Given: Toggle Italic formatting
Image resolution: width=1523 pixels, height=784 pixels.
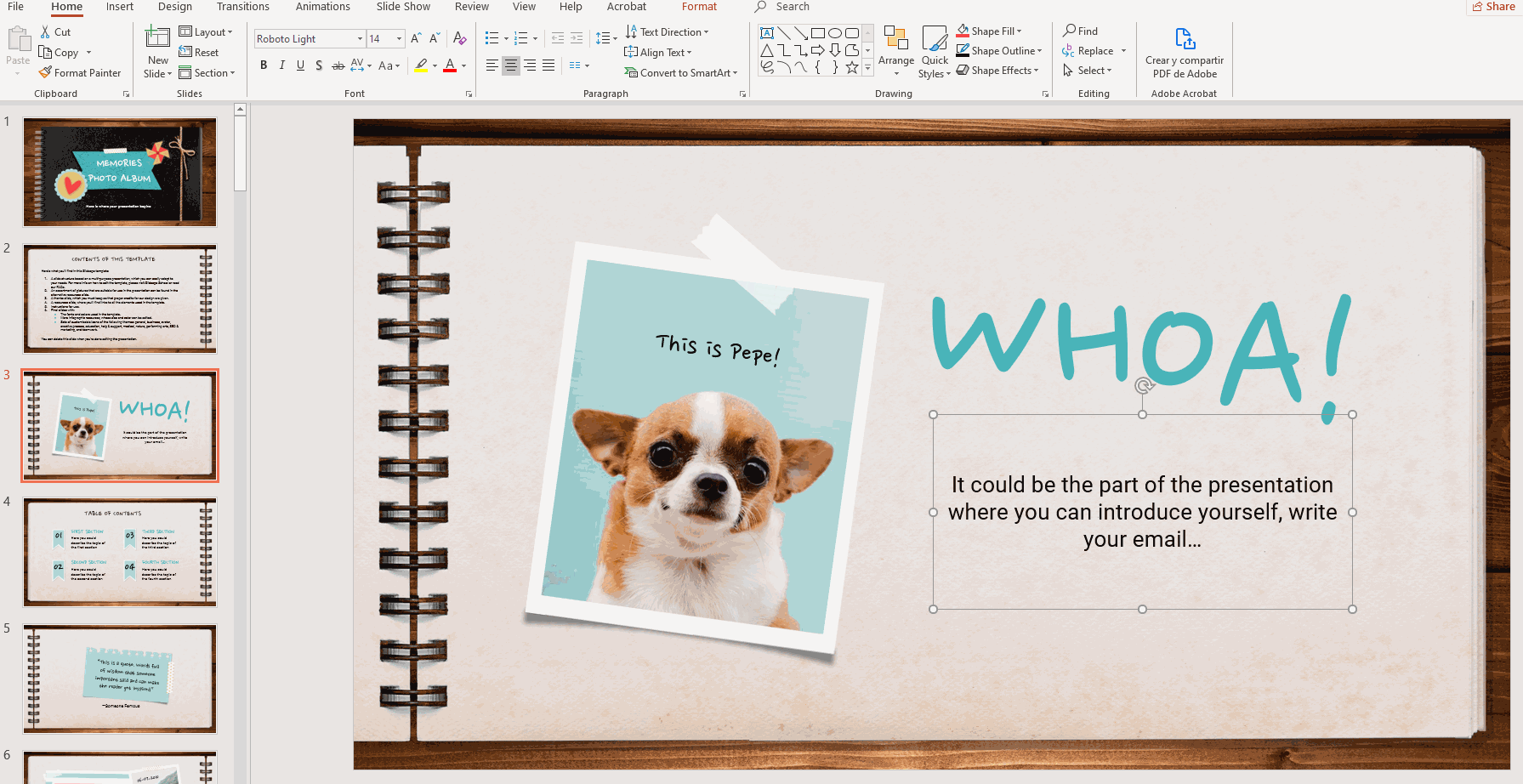Looking at the screenshot, I should [281, 65].
